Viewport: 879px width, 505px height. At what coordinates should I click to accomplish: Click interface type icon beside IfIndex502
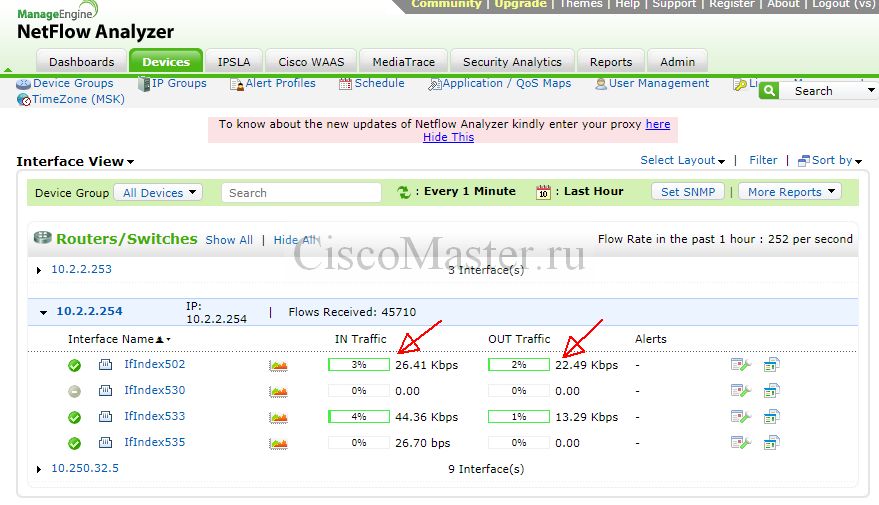pos(105,365)
